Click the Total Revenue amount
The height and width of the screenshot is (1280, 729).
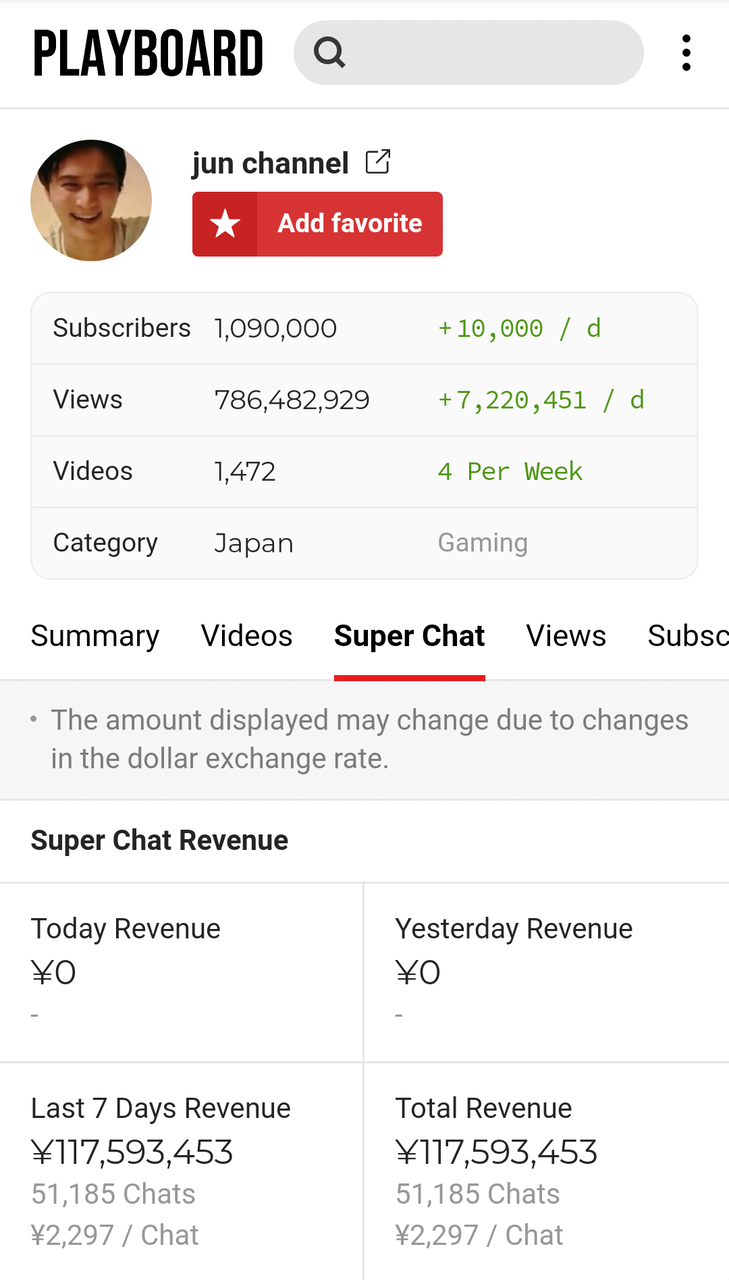click(496, 1152)
